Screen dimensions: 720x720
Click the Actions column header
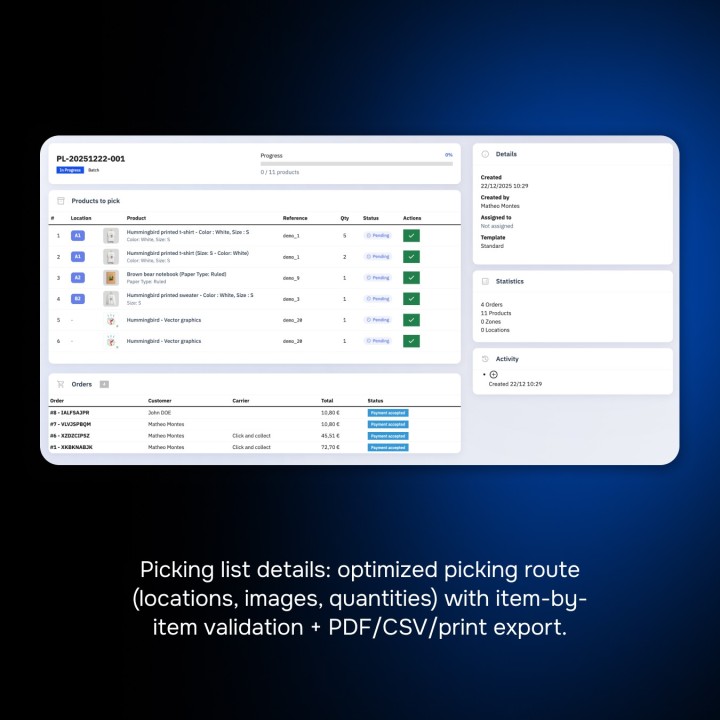[x=412, y=218]
